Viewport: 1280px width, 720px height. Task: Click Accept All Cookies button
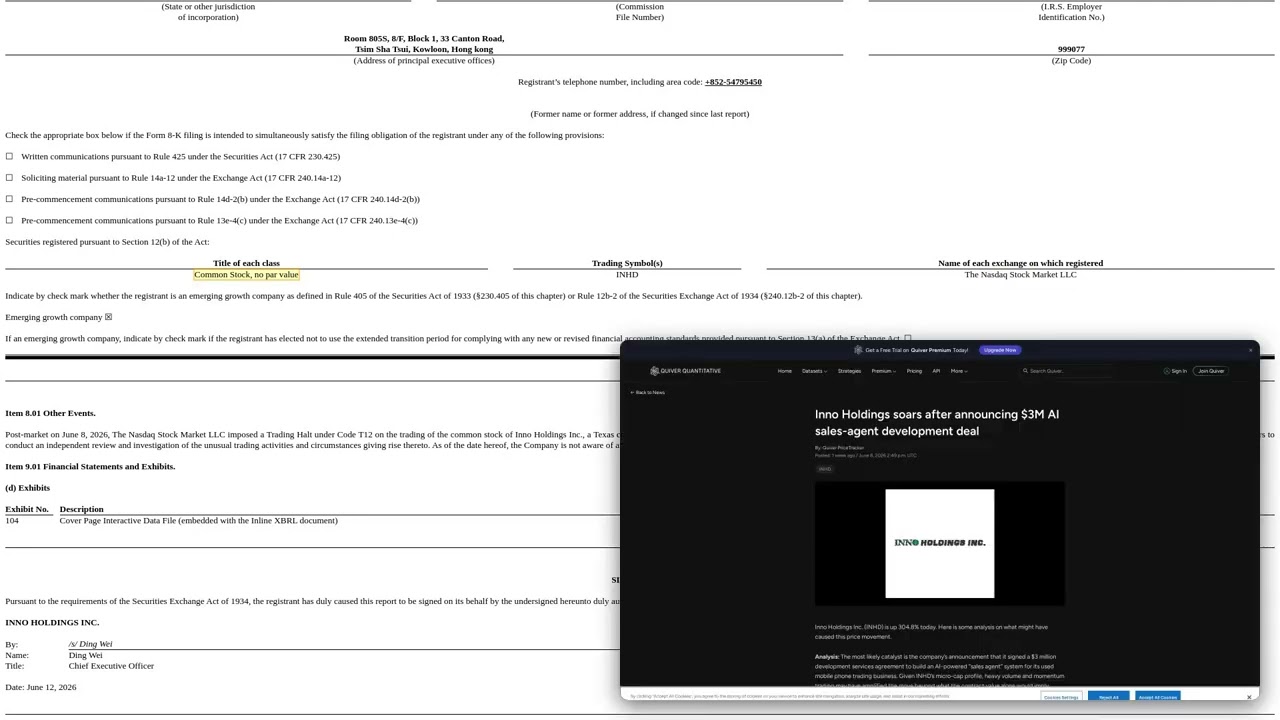coord(1157,697)
